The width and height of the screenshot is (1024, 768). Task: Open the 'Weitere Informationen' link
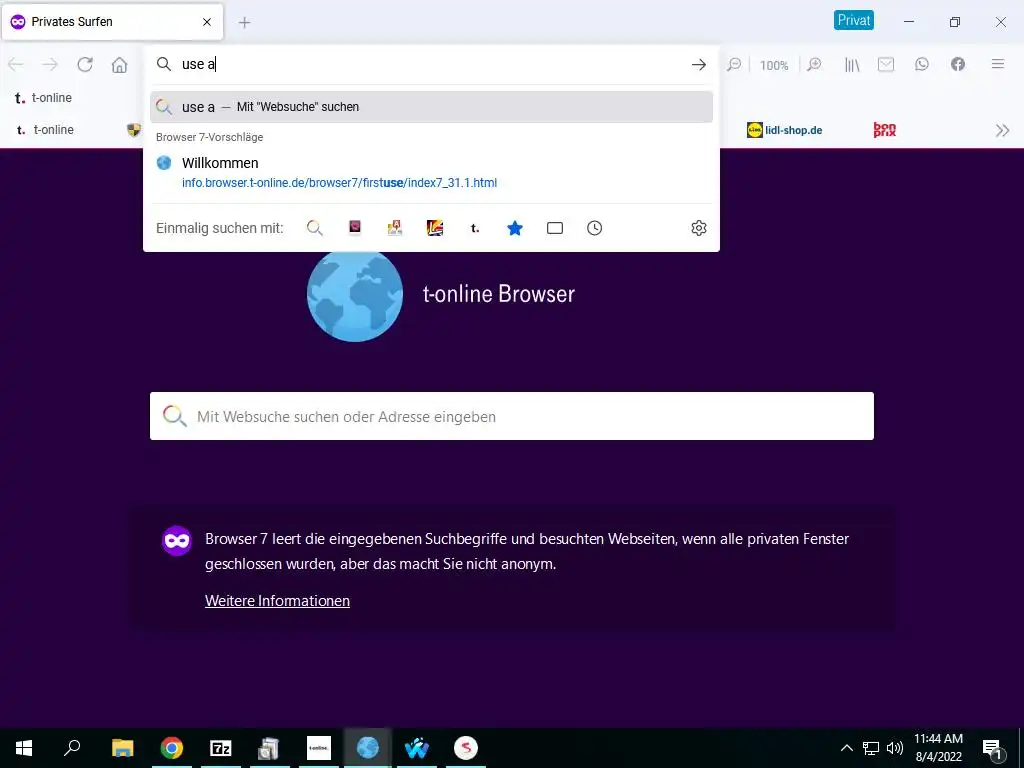(x=278, y=601)
